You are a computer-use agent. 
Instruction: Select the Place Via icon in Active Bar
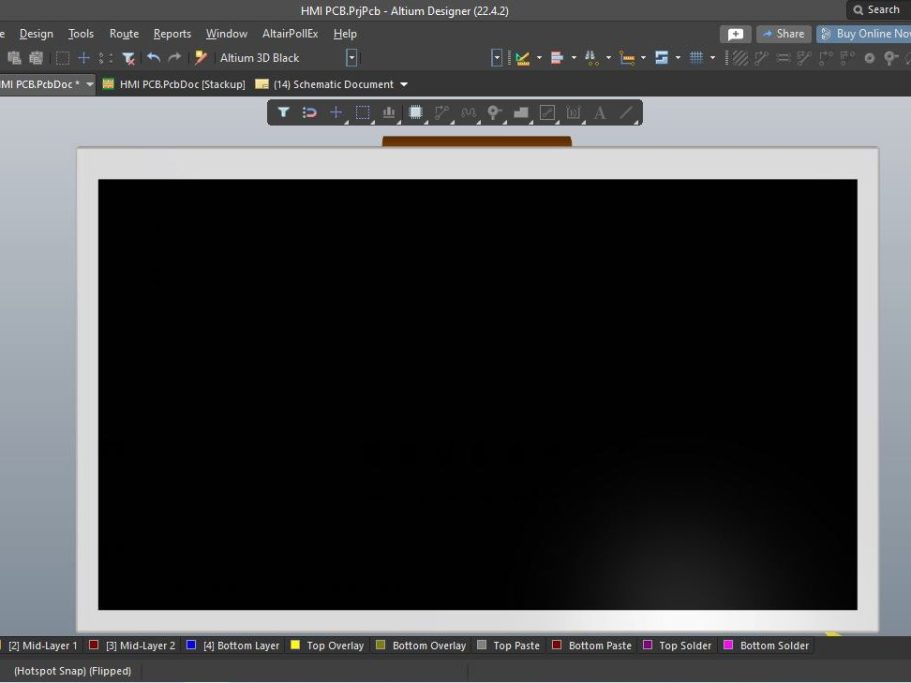tap(494, 112)
